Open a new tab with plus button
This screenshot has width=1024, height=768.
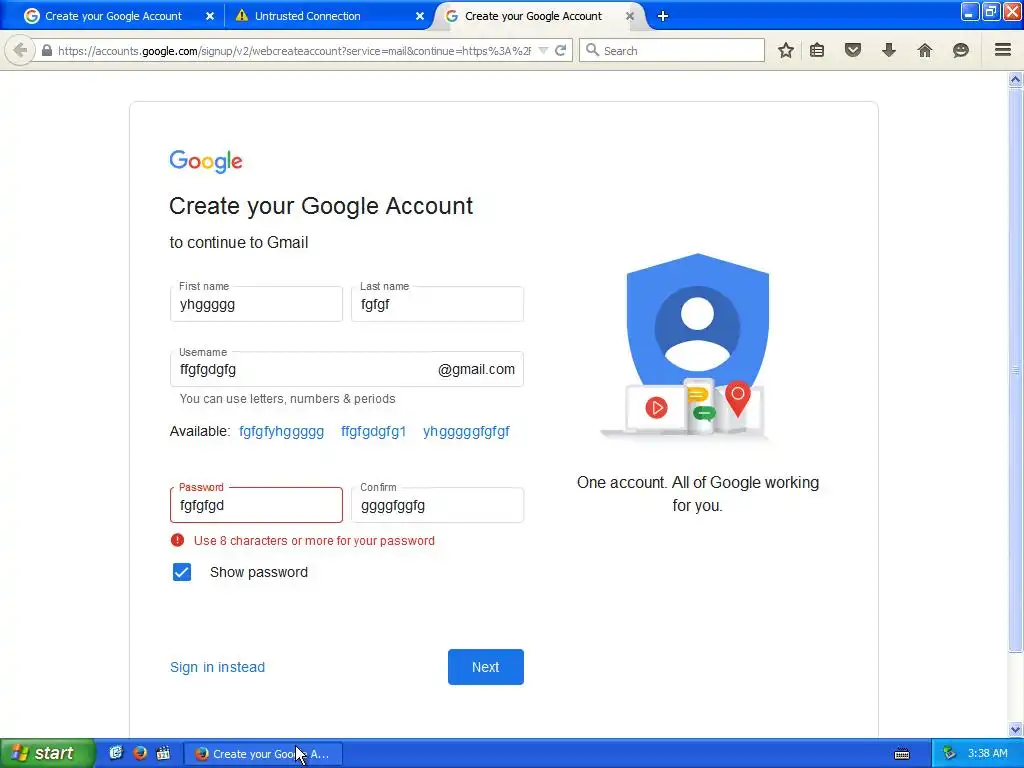(x=662, y=16)
